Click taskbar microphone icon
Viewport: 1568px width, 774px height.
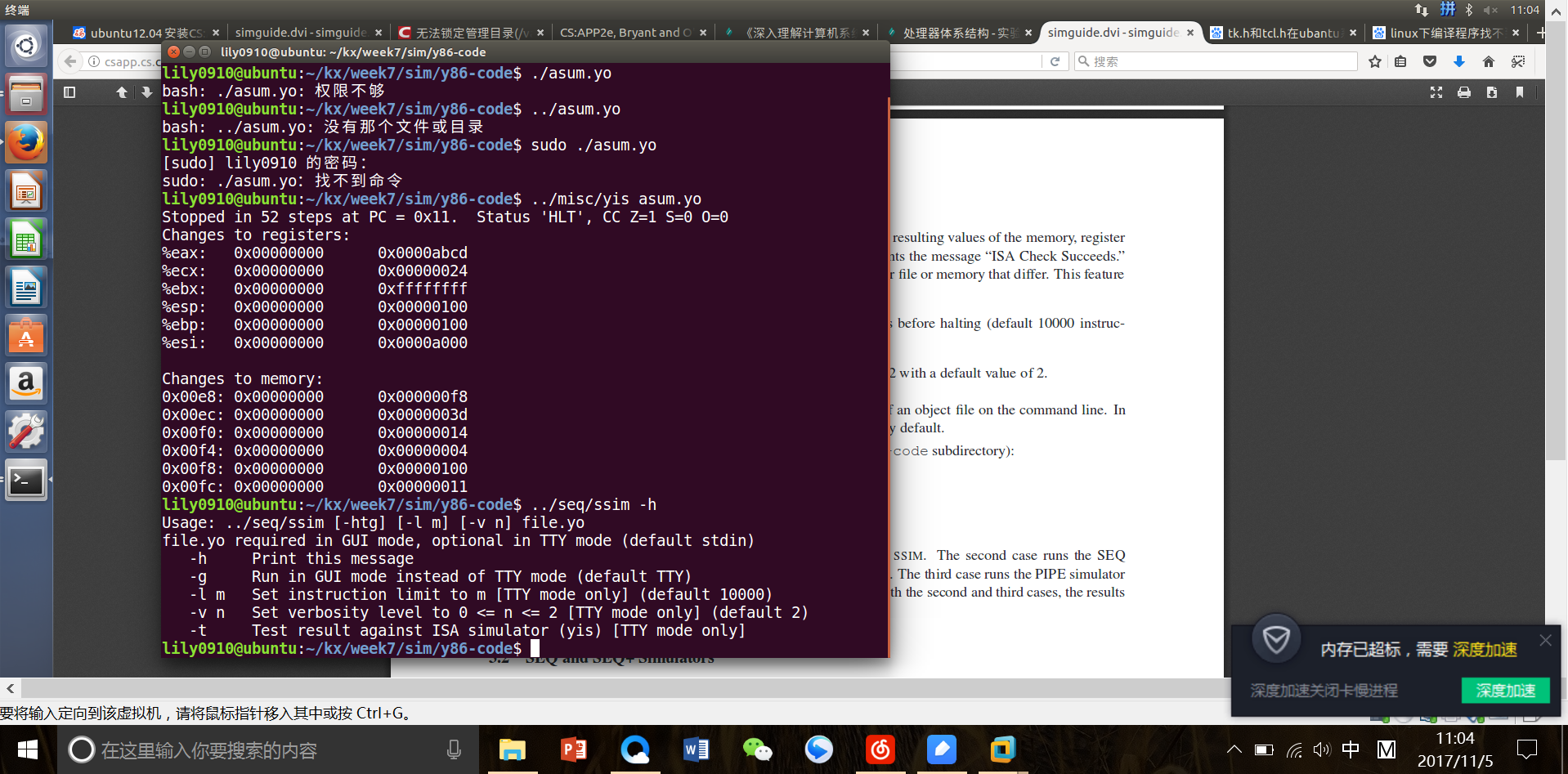[x=454, y=749]
